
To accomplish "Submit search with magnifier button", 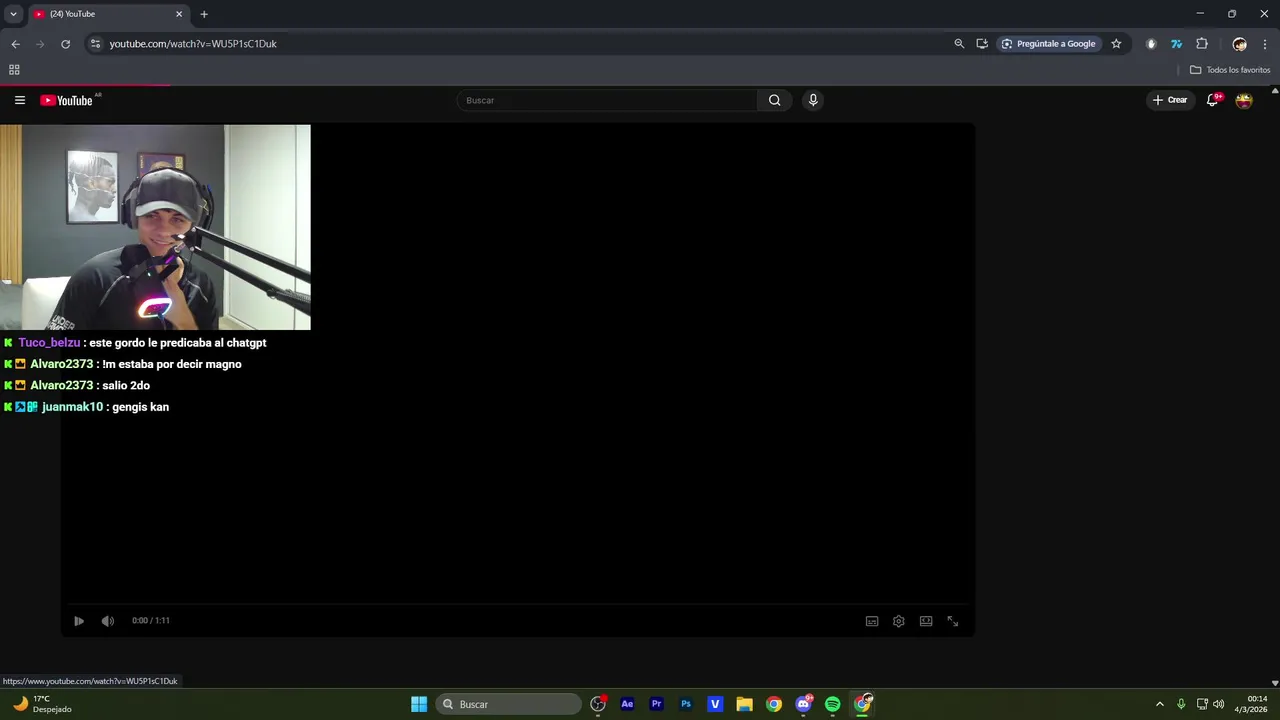I will pyautogui.click(x=775, y=100).
